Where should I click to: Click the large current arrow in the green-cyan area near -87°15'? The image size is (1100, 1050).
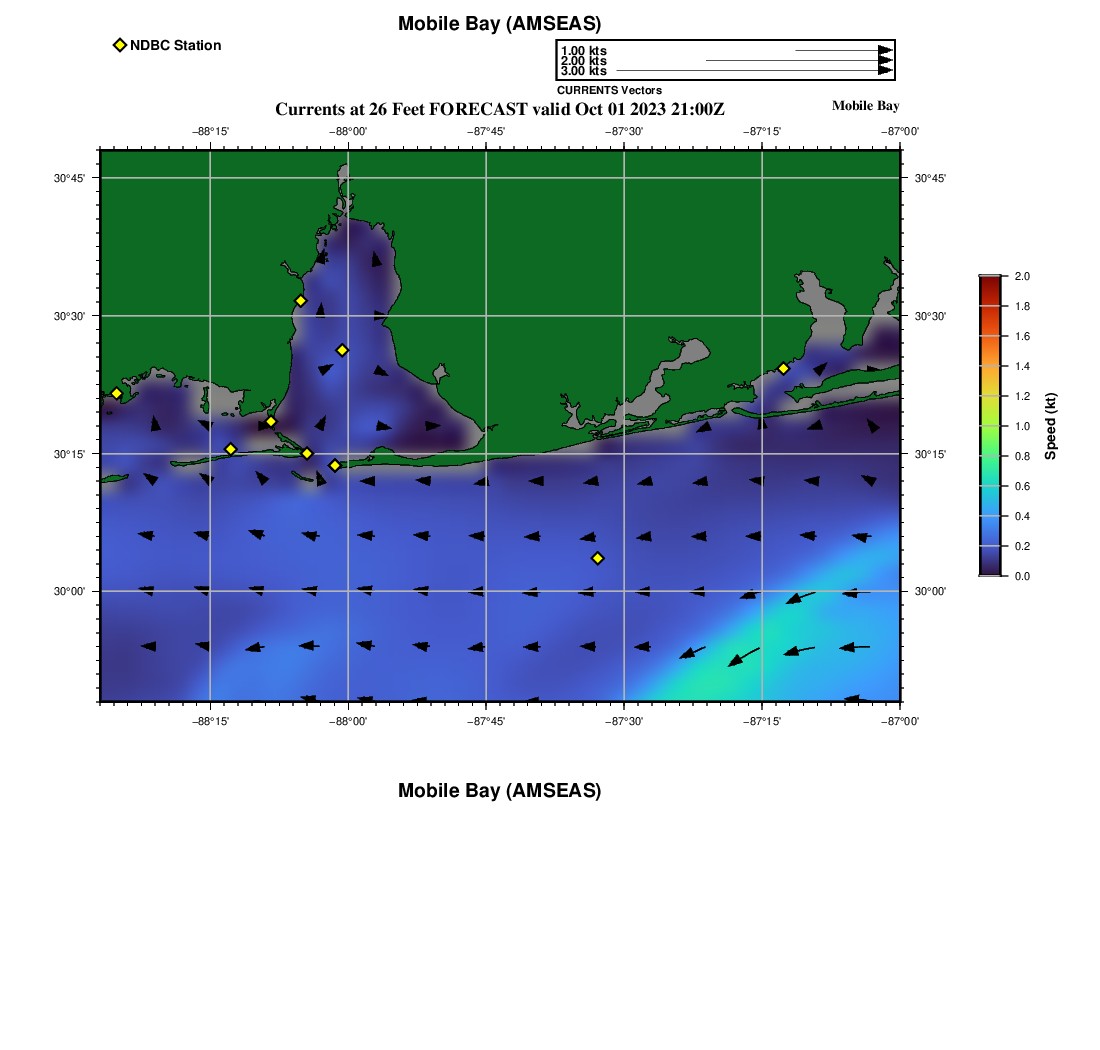[x=744, y=657]
